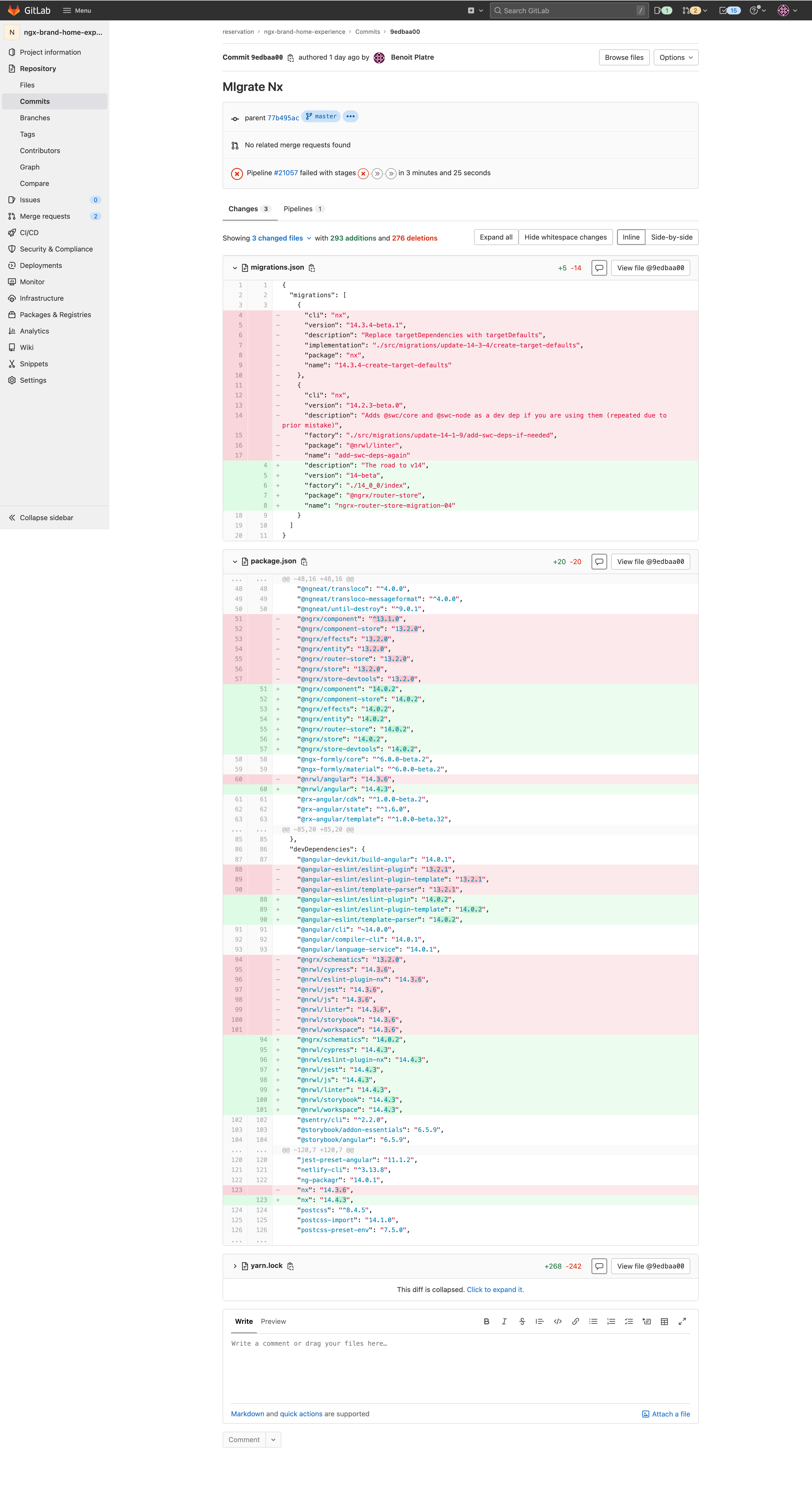Open parent commit 77b495ac
This screenshot has height=1505, width=812.
point(283,118)
